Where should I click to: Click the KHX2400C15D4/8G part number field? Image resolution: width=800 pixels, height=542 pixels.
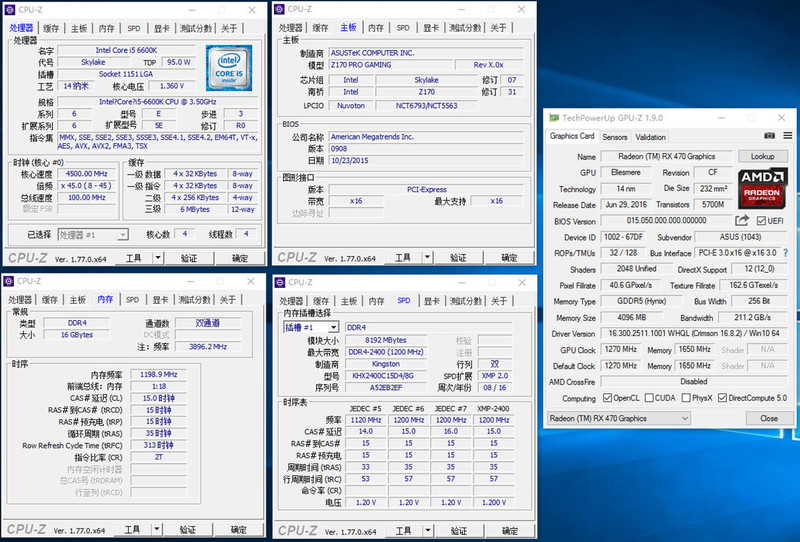click(386, 376)
